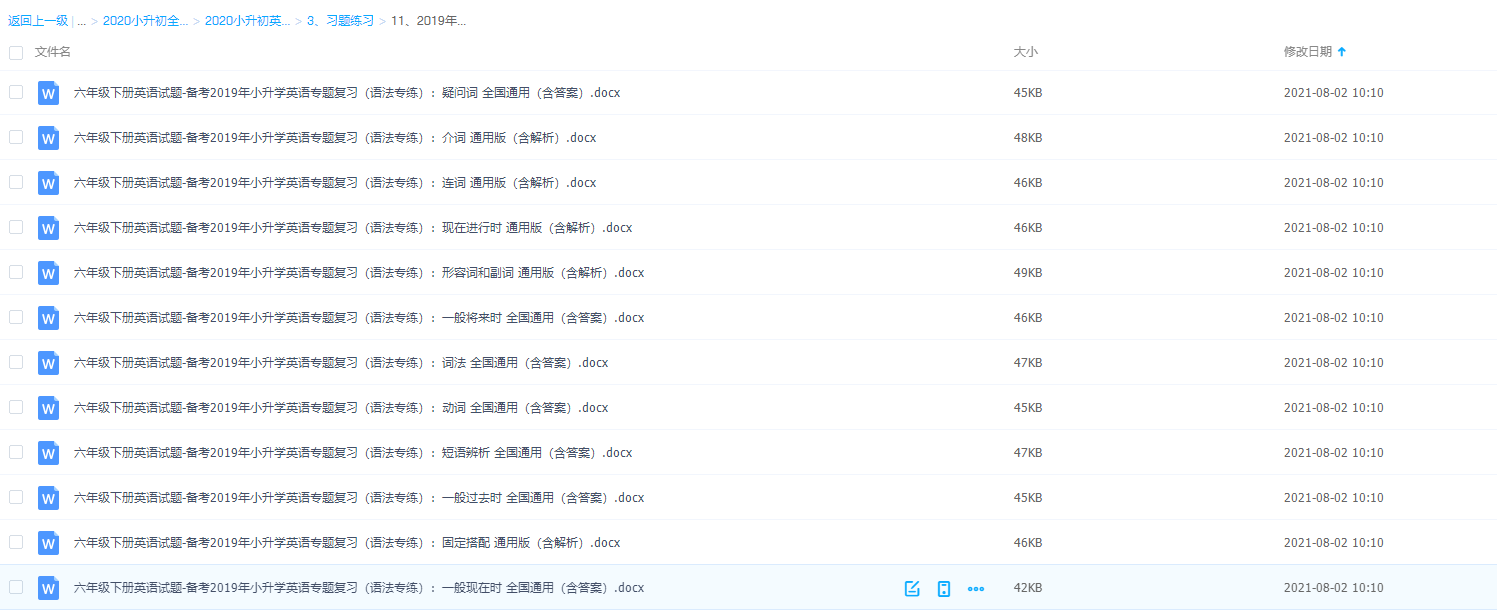Click the phone icon on 一般现在时 row
1497x616 pixels.
943,588
